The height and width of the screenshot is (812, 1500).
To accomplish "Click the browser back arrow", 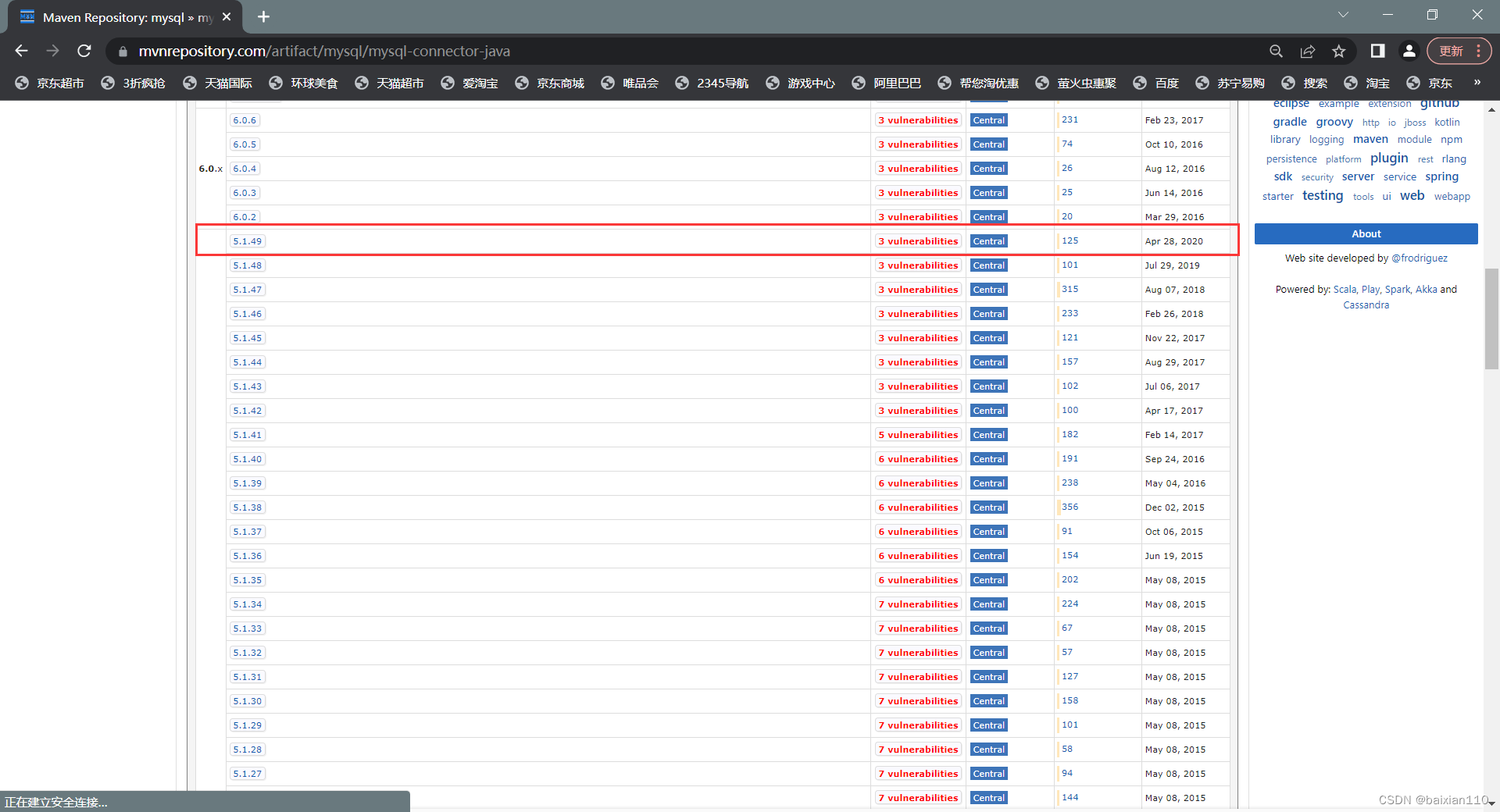I will (x=21, y=51).
